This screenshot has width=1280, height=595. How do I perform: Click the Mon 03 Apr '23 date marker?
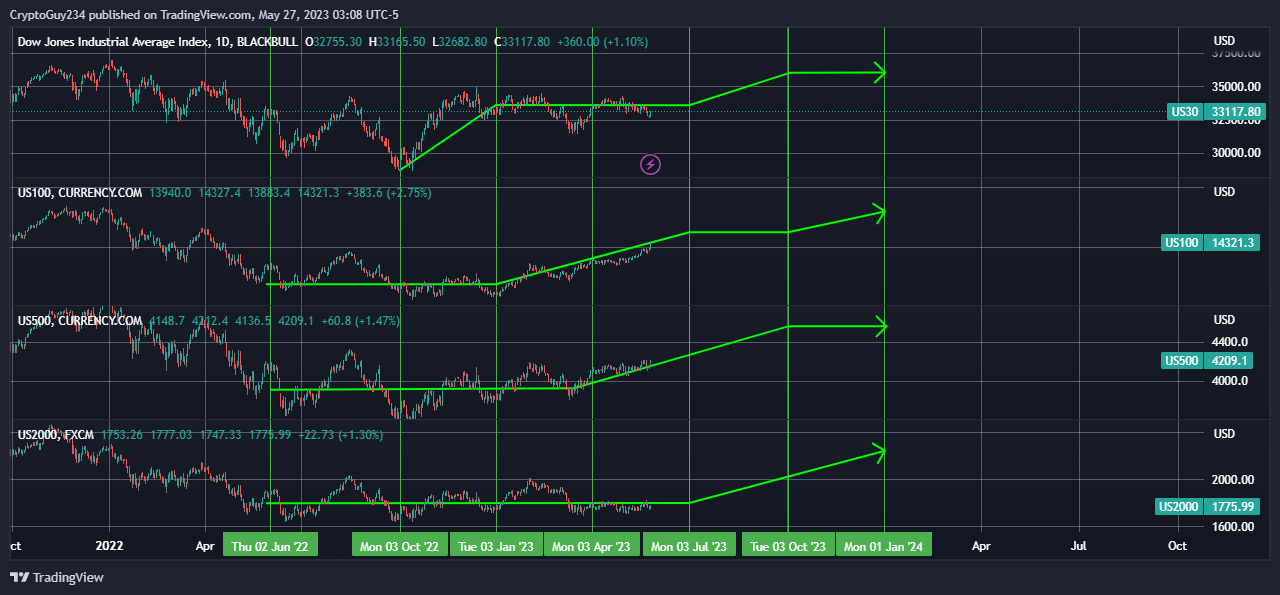pos(591,546)
